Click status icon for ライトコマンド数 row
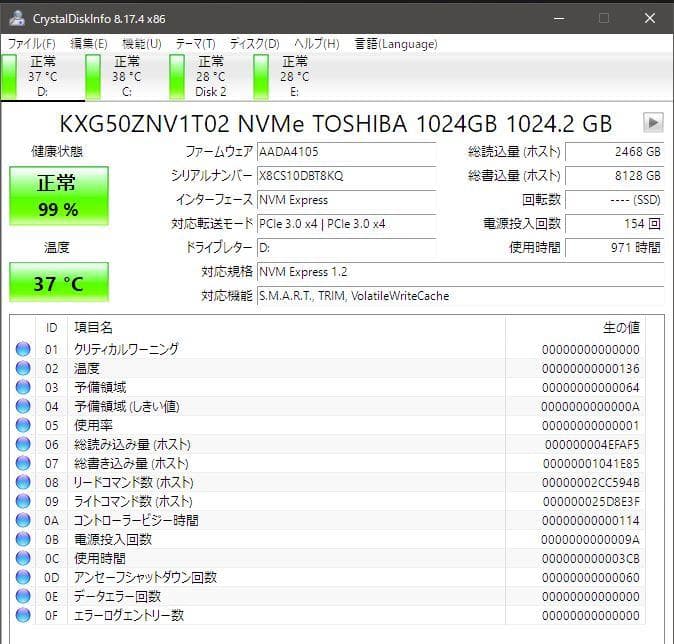Screen dimensions: 674x644 [x=23, y=501]
